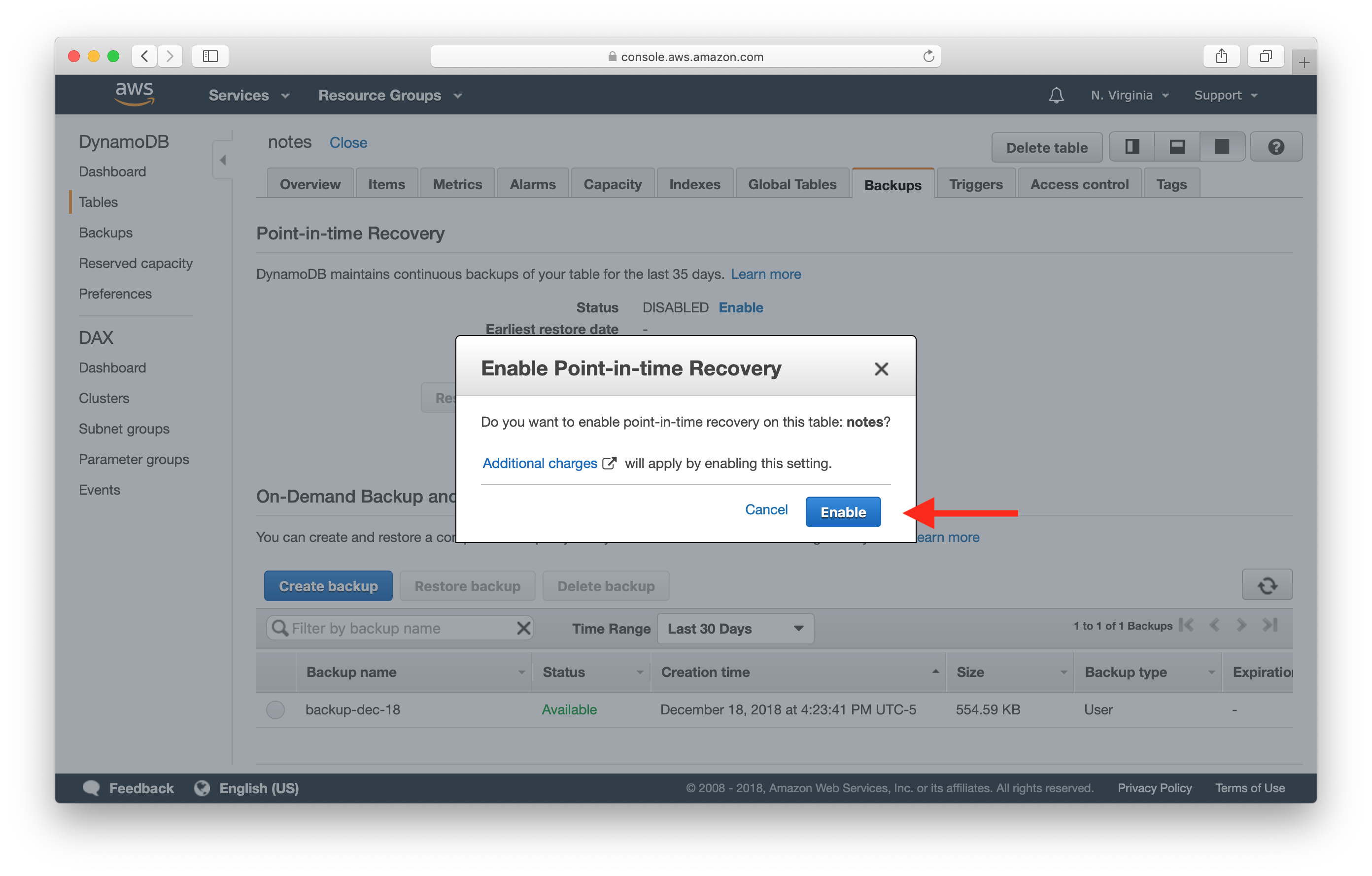This screenshot has height=876, width=1372.
Task: Select the backup-dec-18 radio button
Action: (x=275, y=709)
